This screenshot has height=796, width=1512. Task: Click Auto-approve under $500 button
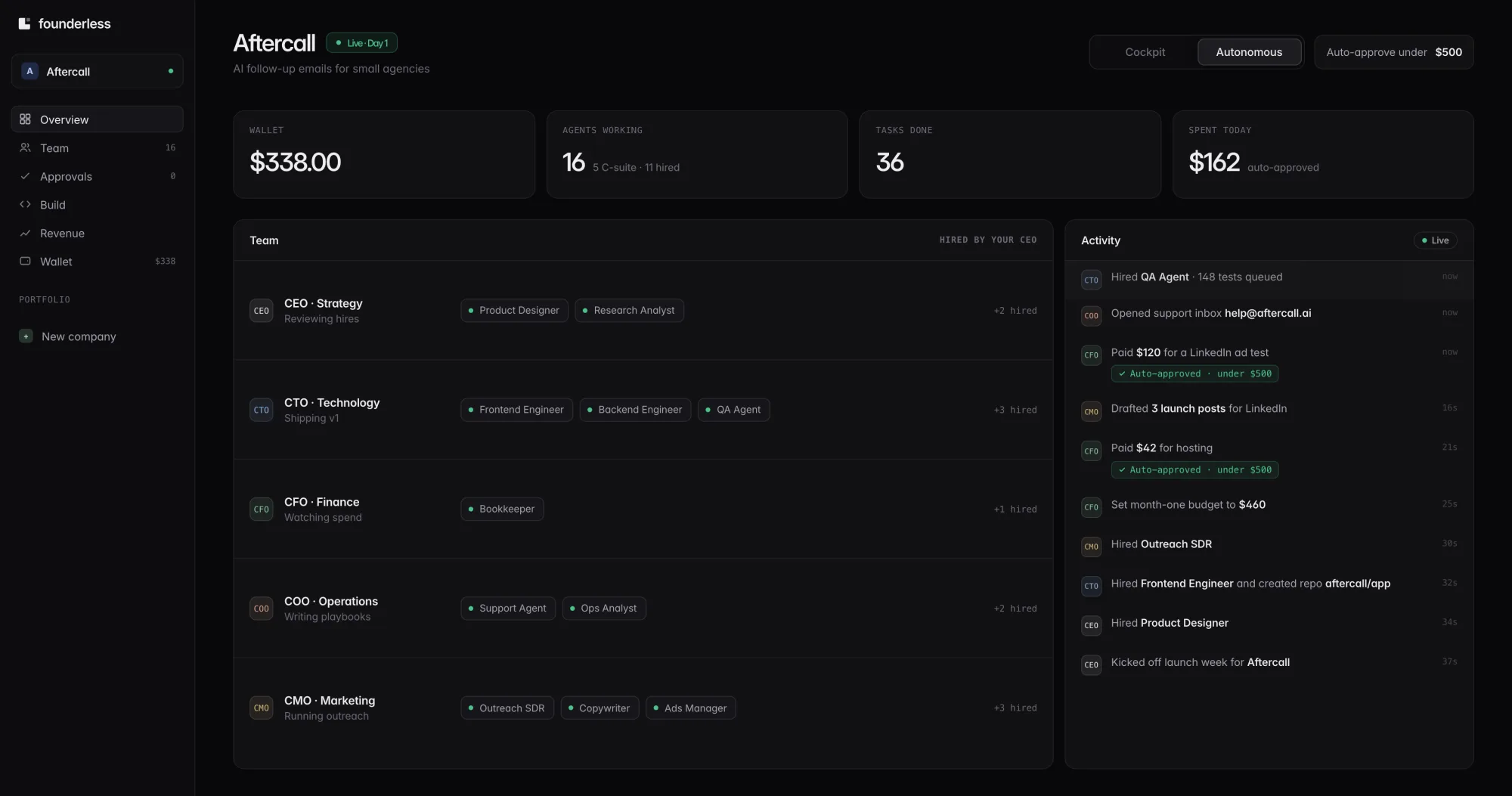point(1393,52)
